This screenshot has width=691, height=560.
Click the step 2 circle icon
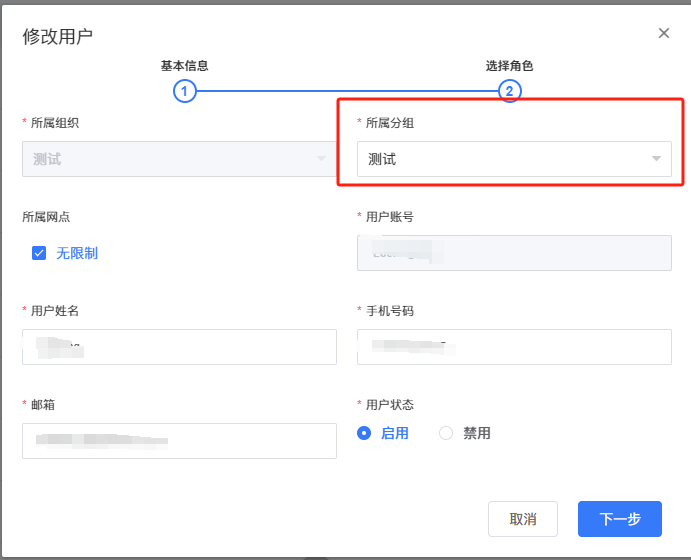tap(510, 92)
